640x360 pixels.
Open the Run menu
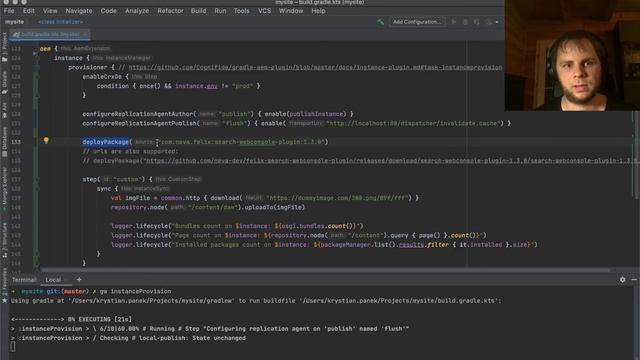[x=220, y=11]
